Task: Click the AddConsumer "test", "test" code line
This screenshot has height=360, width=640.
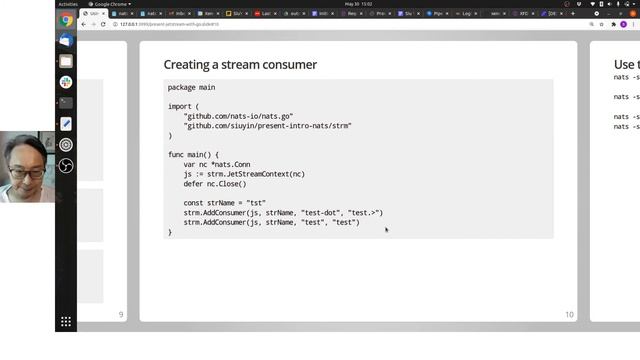Action: coord(271,222)
